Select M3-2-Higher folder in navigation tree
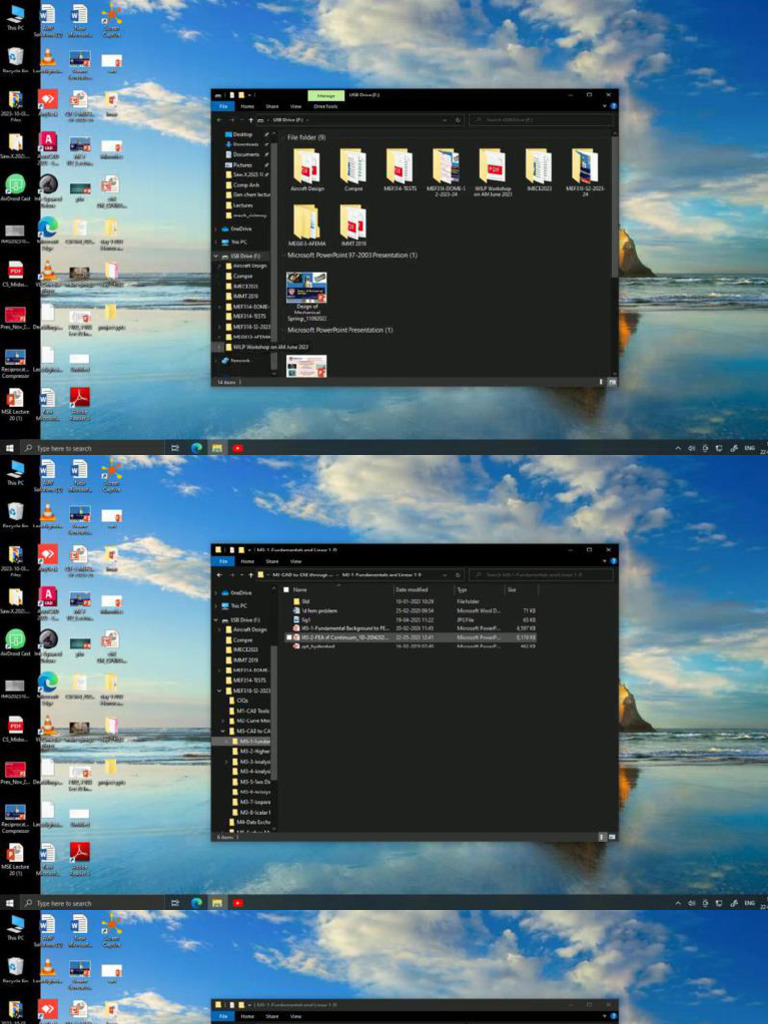The height and width of the screenshot is (1024, 768). coord(251,752)
